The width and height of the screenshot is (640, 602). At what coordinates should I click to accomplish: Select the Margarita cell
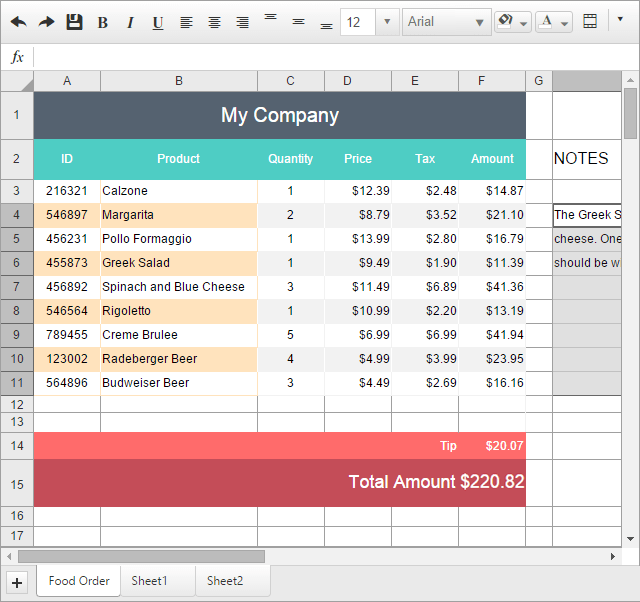(179, 215)
